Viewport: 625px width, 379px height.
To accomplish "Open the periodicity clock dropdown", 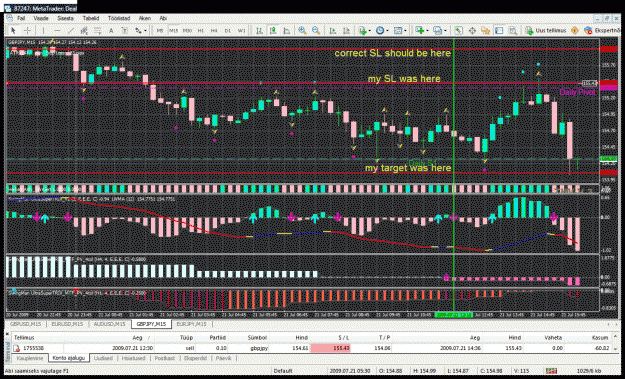I will point(382,31).
